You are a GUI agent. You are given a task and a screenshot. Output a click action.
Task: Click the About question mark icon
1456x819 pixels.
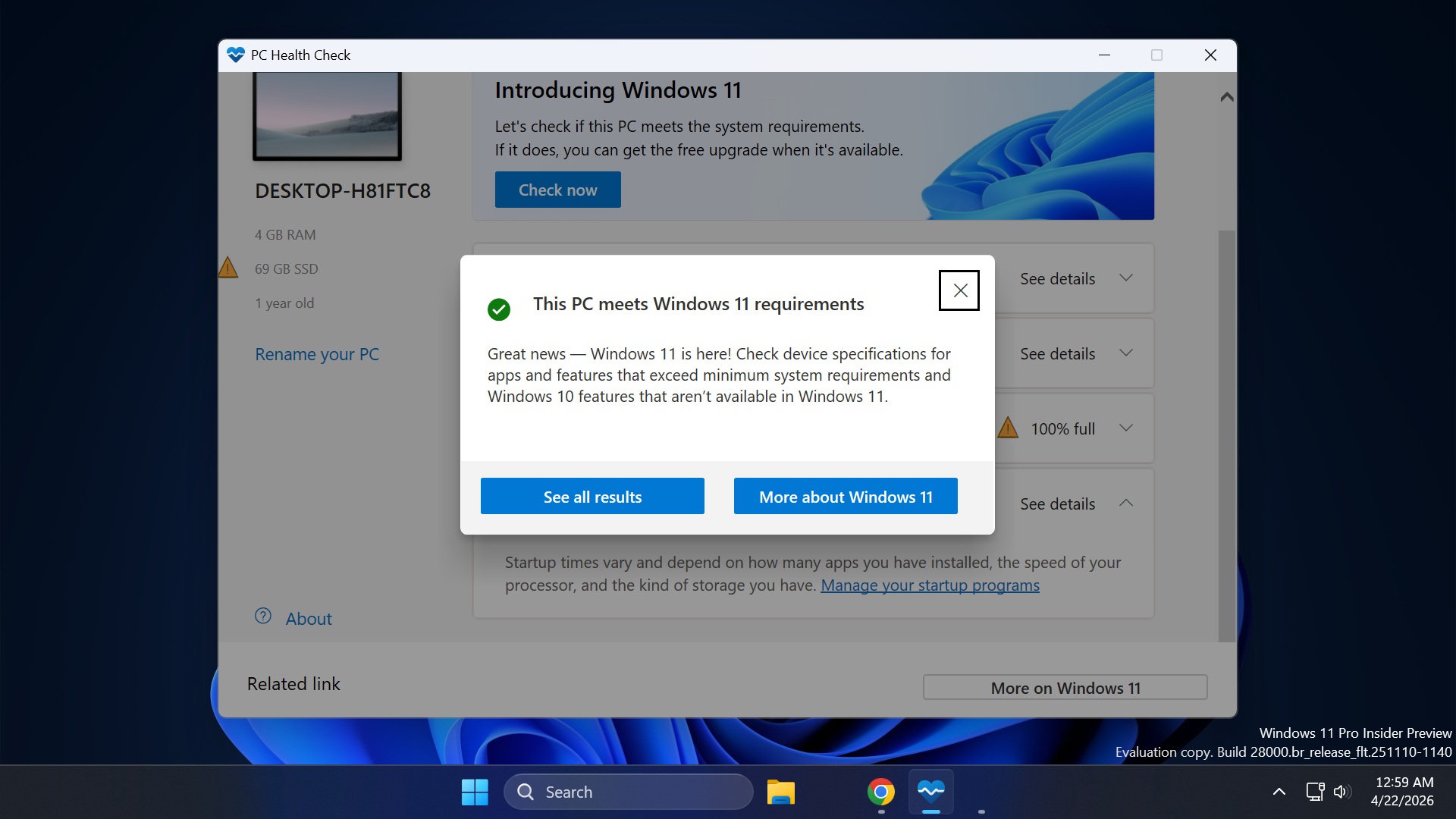[262, 617]
